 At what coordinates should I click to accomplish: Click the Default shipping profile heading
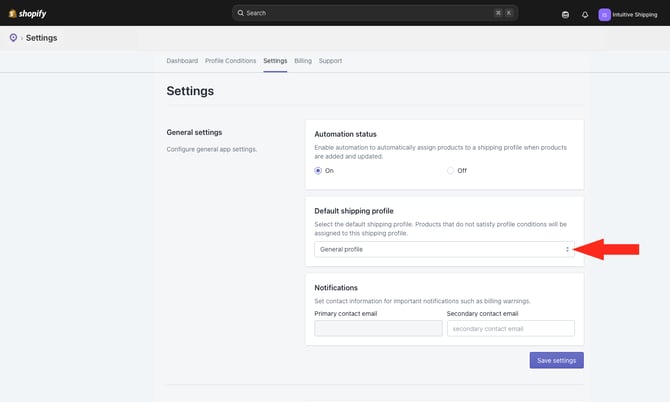[x=354, y=211]
